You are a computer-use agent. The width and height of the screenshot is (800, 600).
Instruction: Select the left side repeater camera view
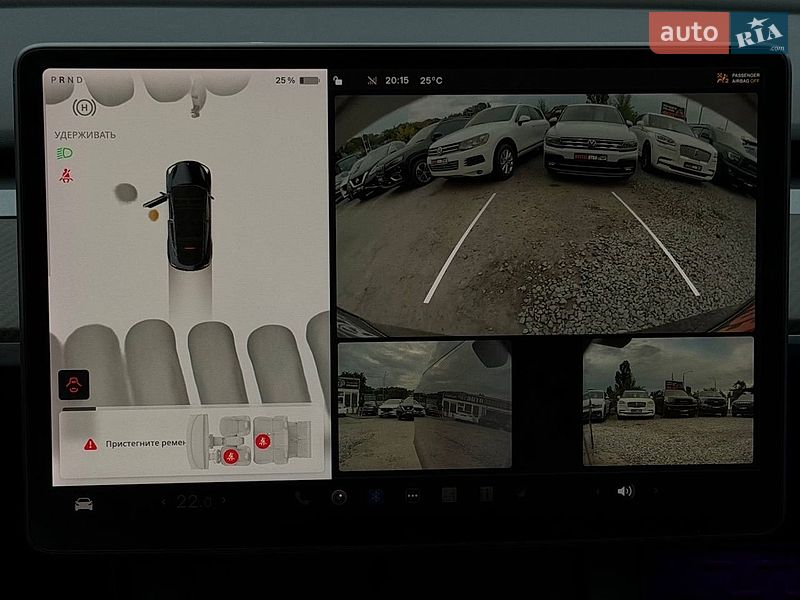pos(424,405)
